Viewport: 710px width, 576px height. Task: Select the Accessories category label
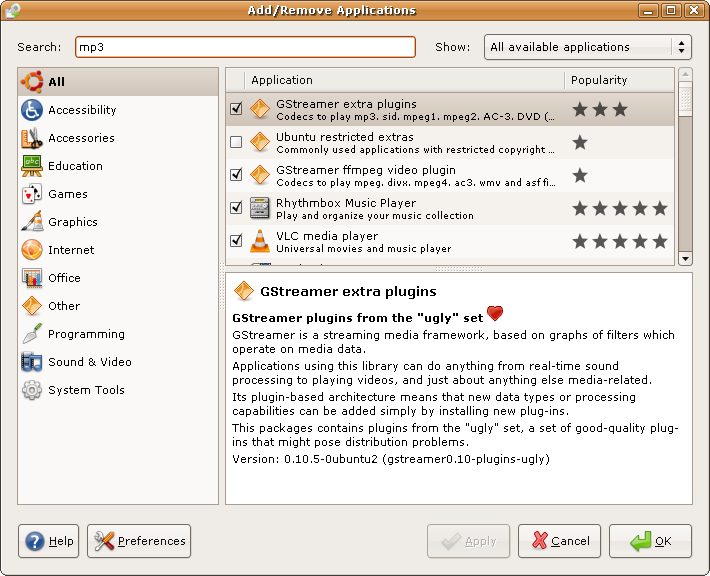(x=82, y=138)
